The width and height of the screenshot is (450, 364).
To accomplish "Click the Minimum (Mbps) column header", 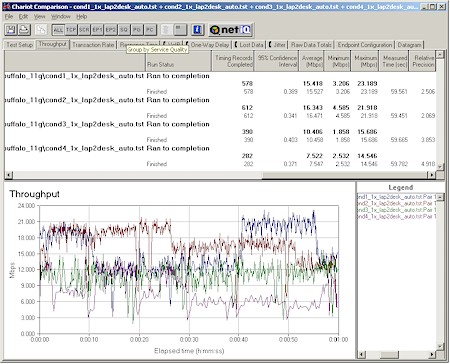I will [x=338, y=61].
